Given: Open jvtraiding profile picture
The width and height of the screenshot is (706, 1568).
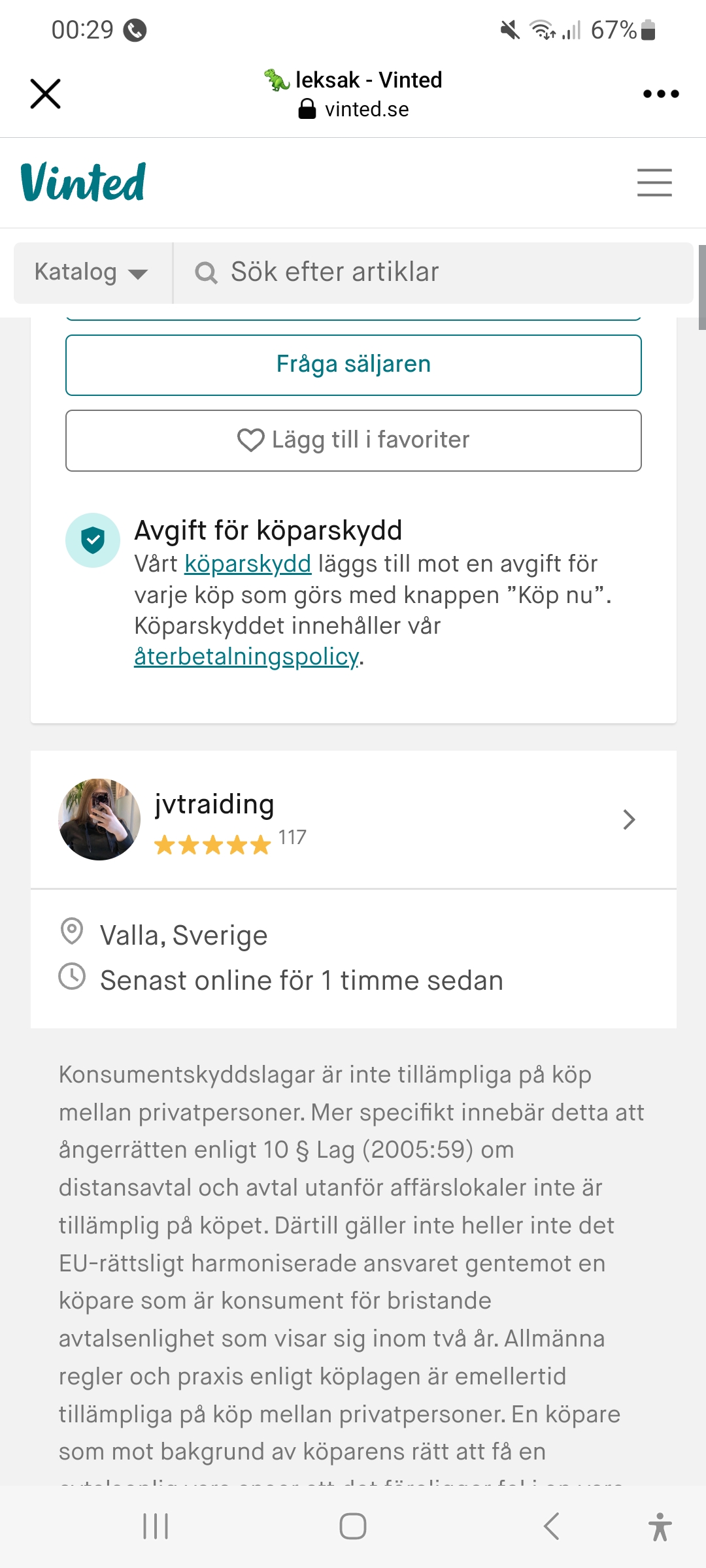Looking at the screenshot, I should (99, 819).
